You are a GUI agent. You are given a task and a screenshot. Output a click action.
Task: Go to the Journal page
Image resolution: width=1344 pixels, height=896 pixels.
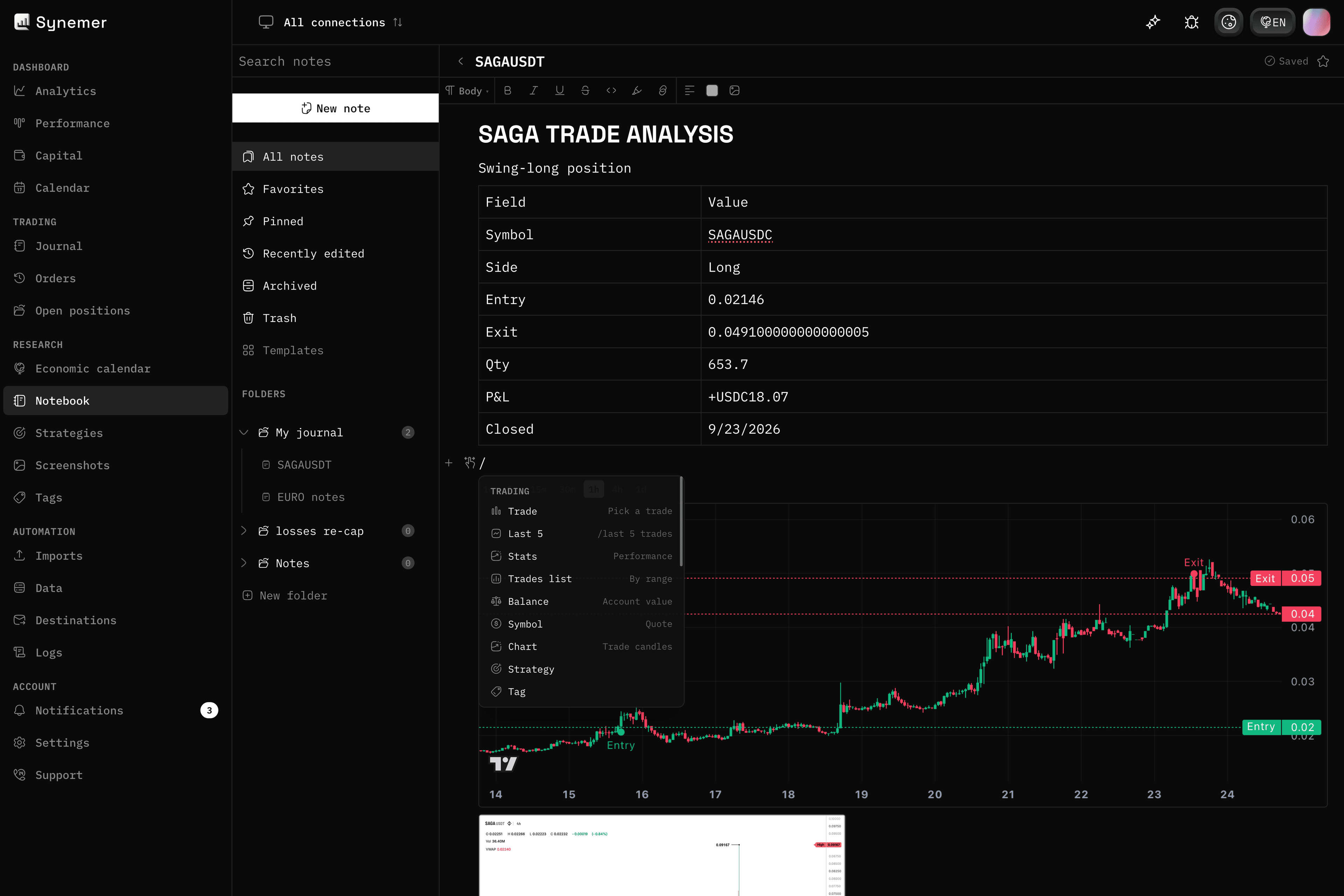point(115,246)
